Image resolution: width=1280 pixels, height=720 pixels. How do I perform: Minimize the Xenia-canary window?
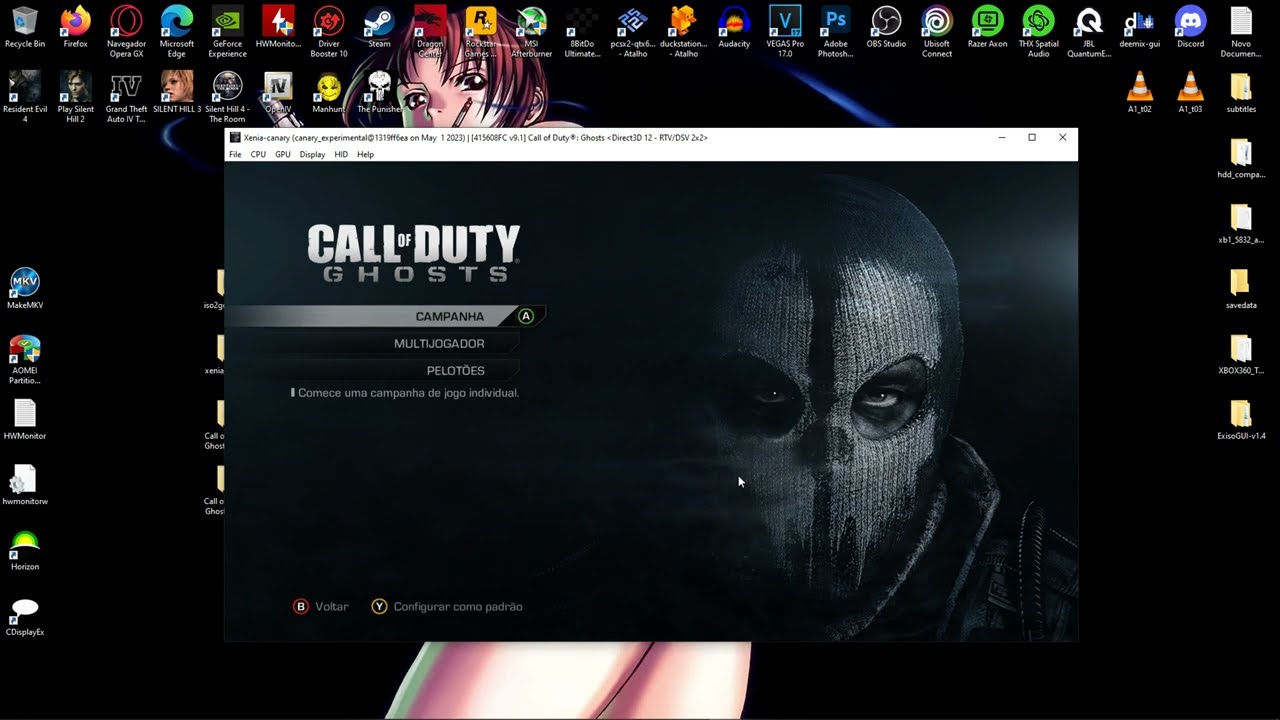point(1001,138)
